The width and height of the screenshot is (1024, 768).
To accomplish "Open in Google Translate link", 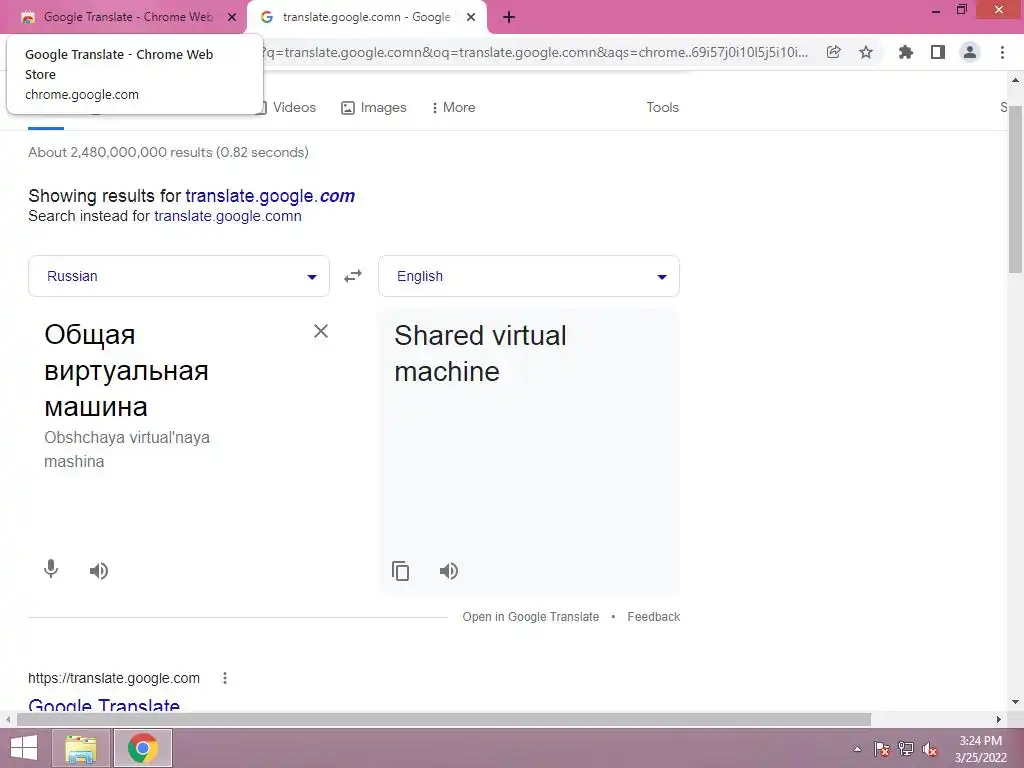I will pyautogui.click(x=530, y=616).
